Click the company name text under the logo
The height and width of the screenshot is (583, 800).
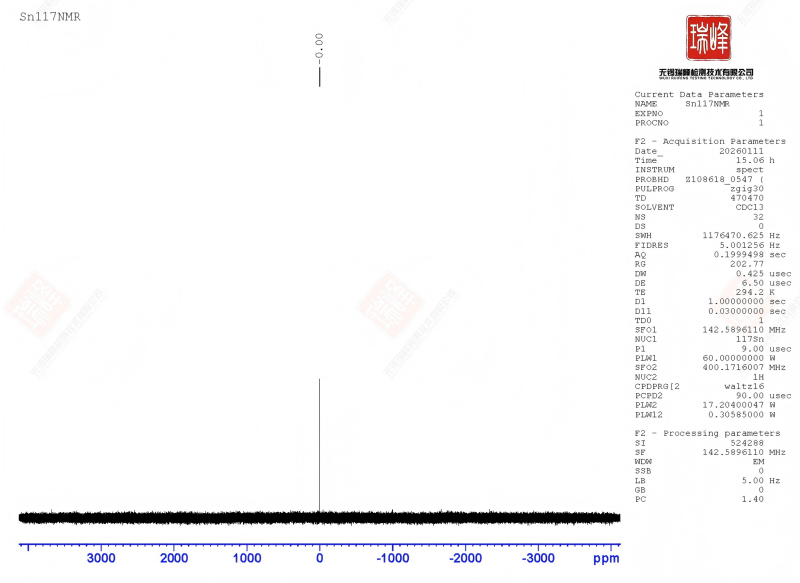coord(706,73)
